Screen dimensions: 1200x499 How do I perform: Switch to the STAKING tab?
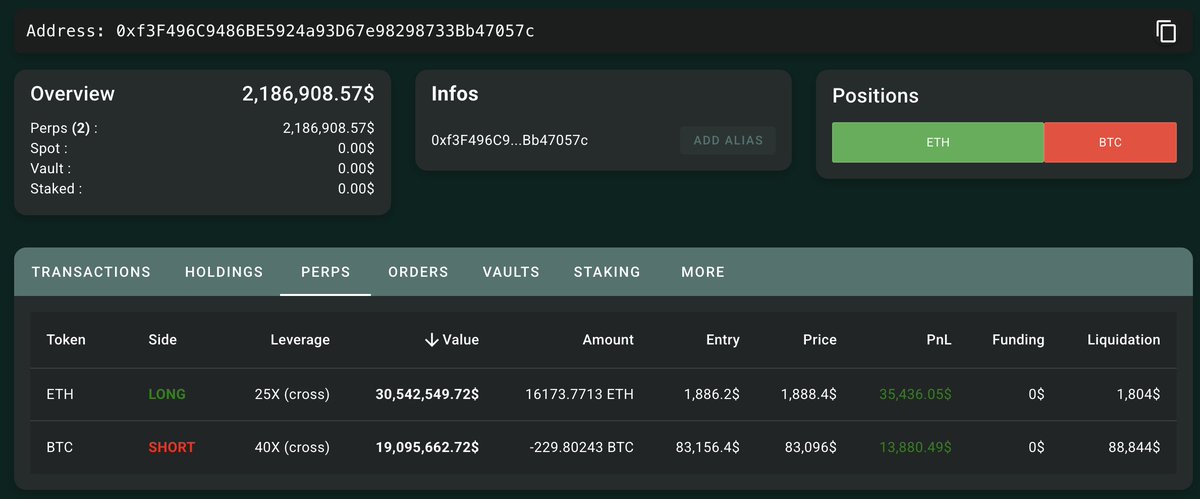(x=607, y=272)
